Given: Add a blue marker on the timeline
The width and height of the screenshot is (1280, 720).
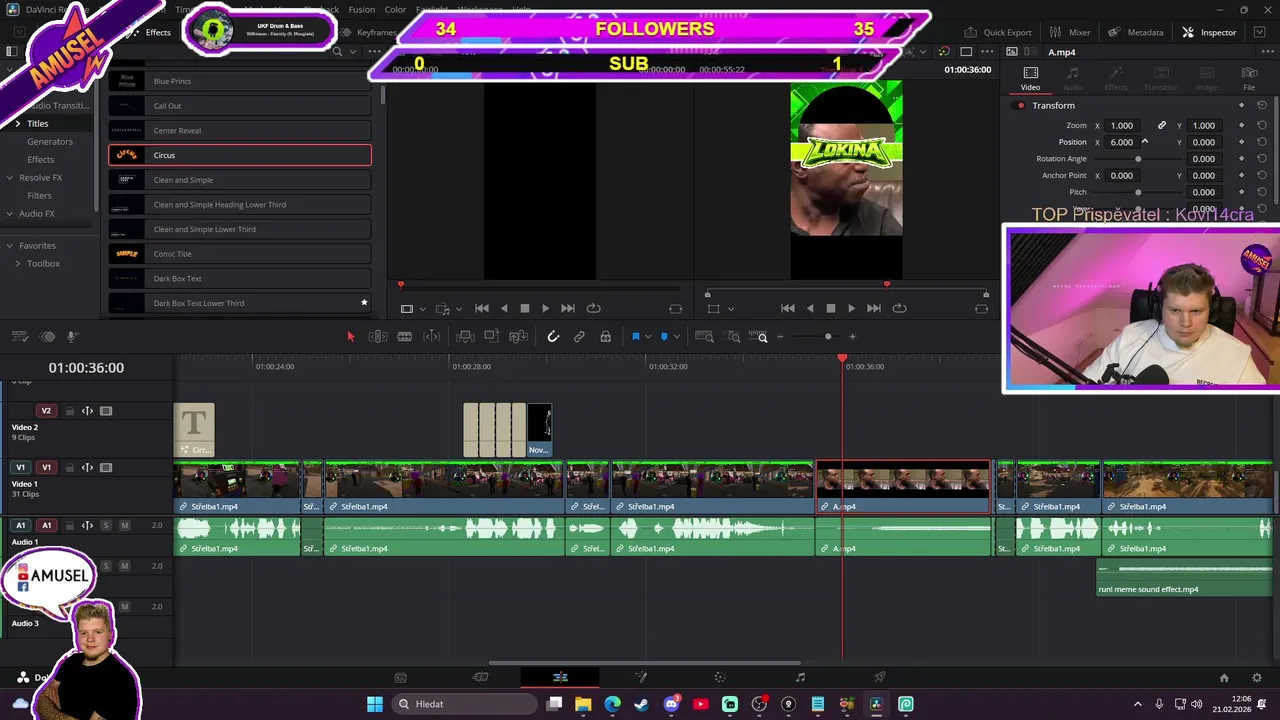Looking at the screenshot, I should tap(664, 337).
